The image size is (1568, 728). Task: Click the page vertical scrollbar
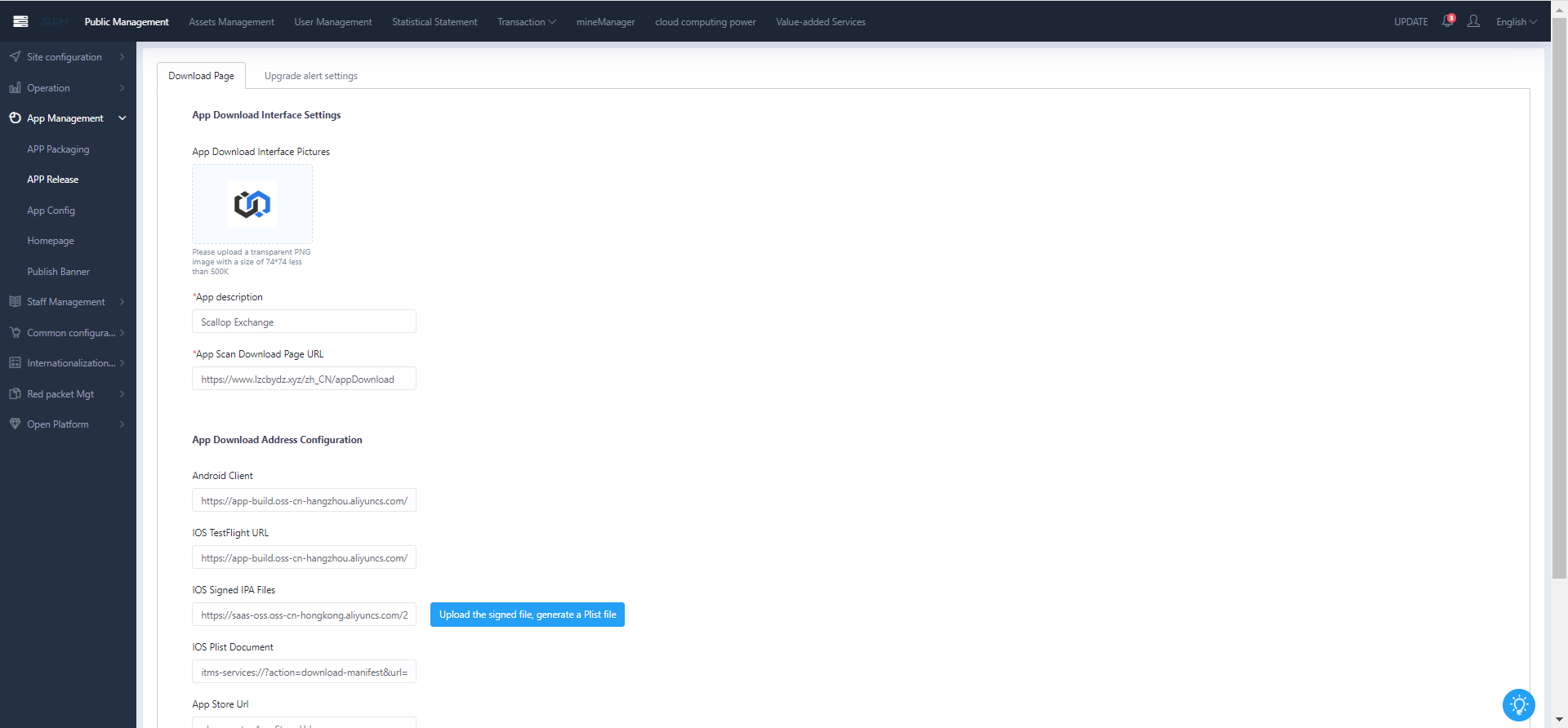[x=1559, y=298]
